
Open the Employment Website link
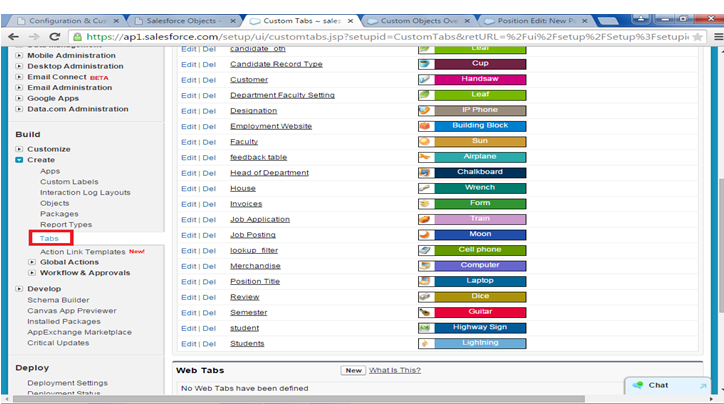pyautogui.click(x=271, y=126)
